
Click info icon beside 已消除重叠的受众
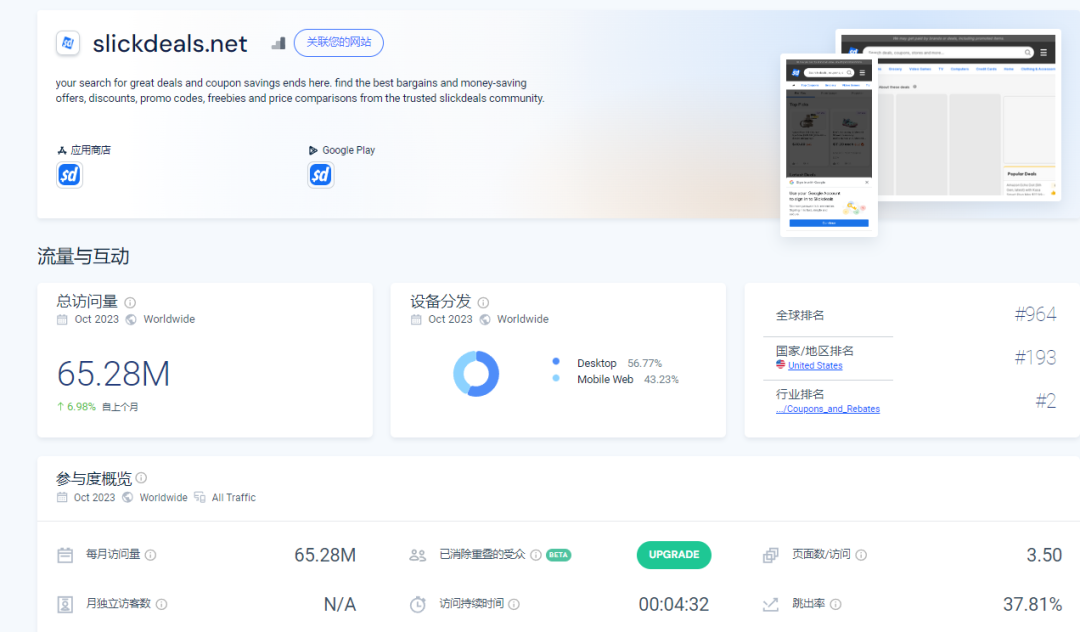(x=536, y=555)
